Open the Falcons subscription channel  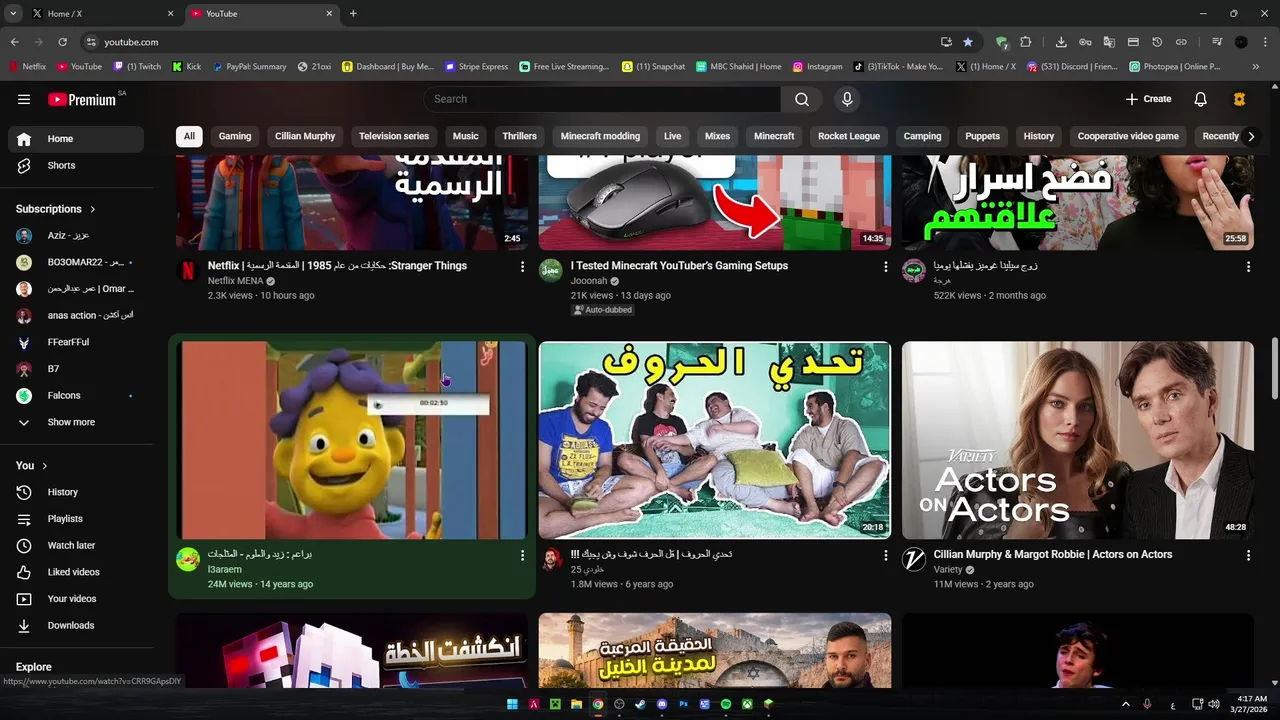pyautogui.click(x=76, y=396)
